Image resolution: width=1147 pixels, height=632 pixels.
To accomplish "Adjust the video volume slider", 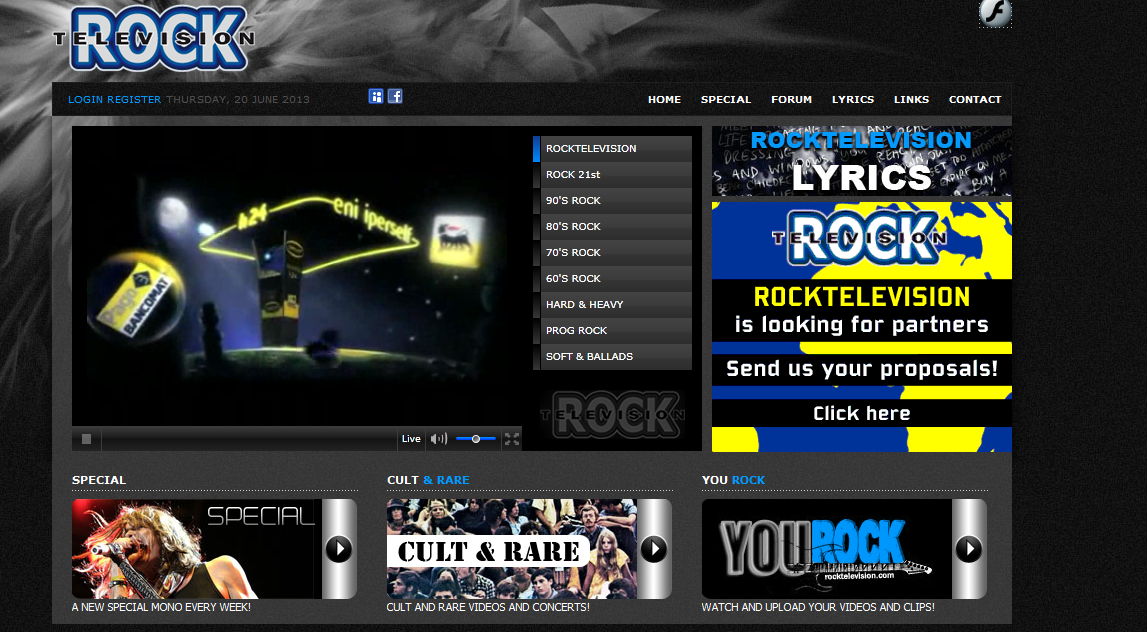I will tap(475, 439).
